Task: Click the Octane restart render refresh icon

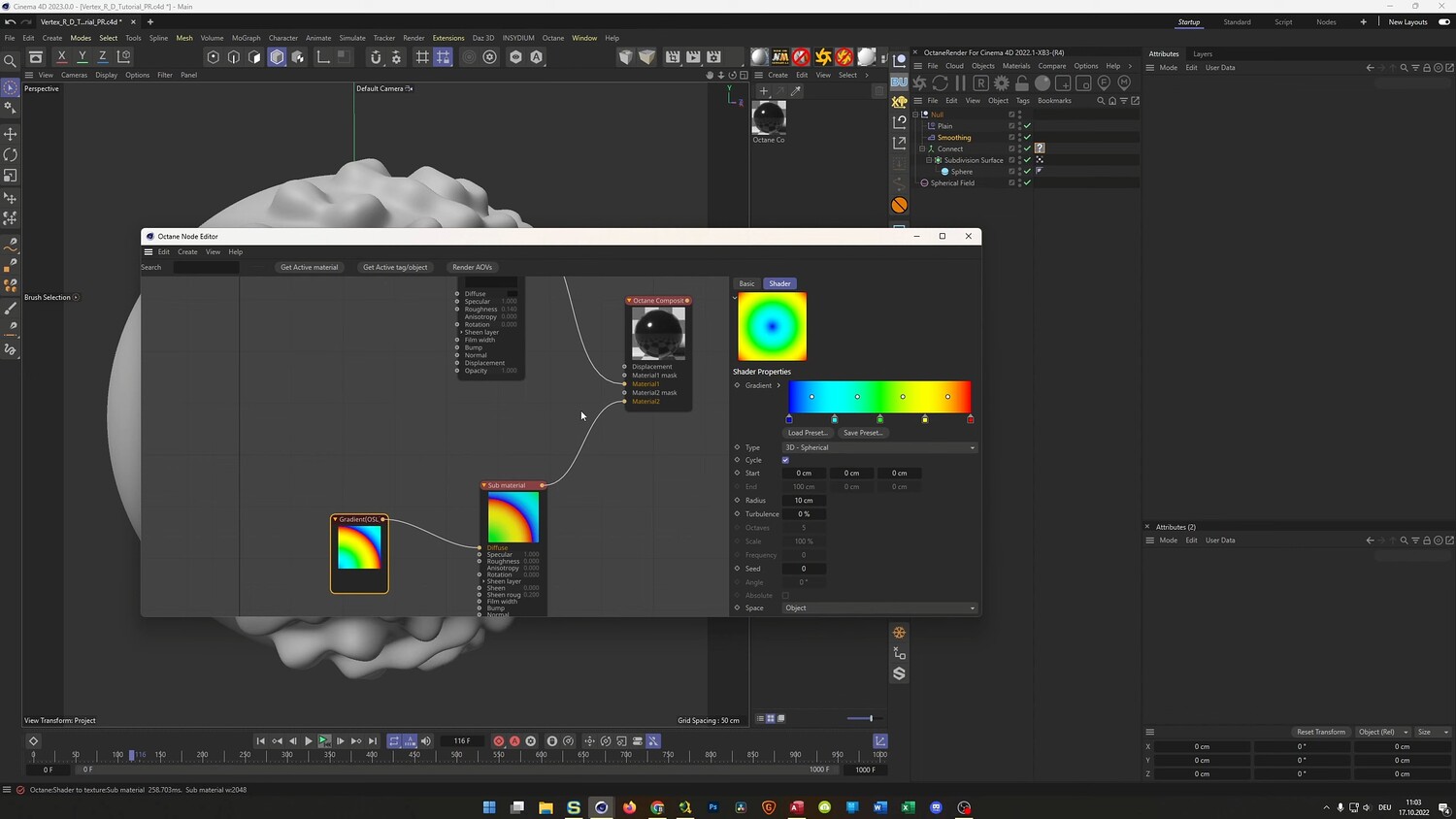Action: click(941, 83)
